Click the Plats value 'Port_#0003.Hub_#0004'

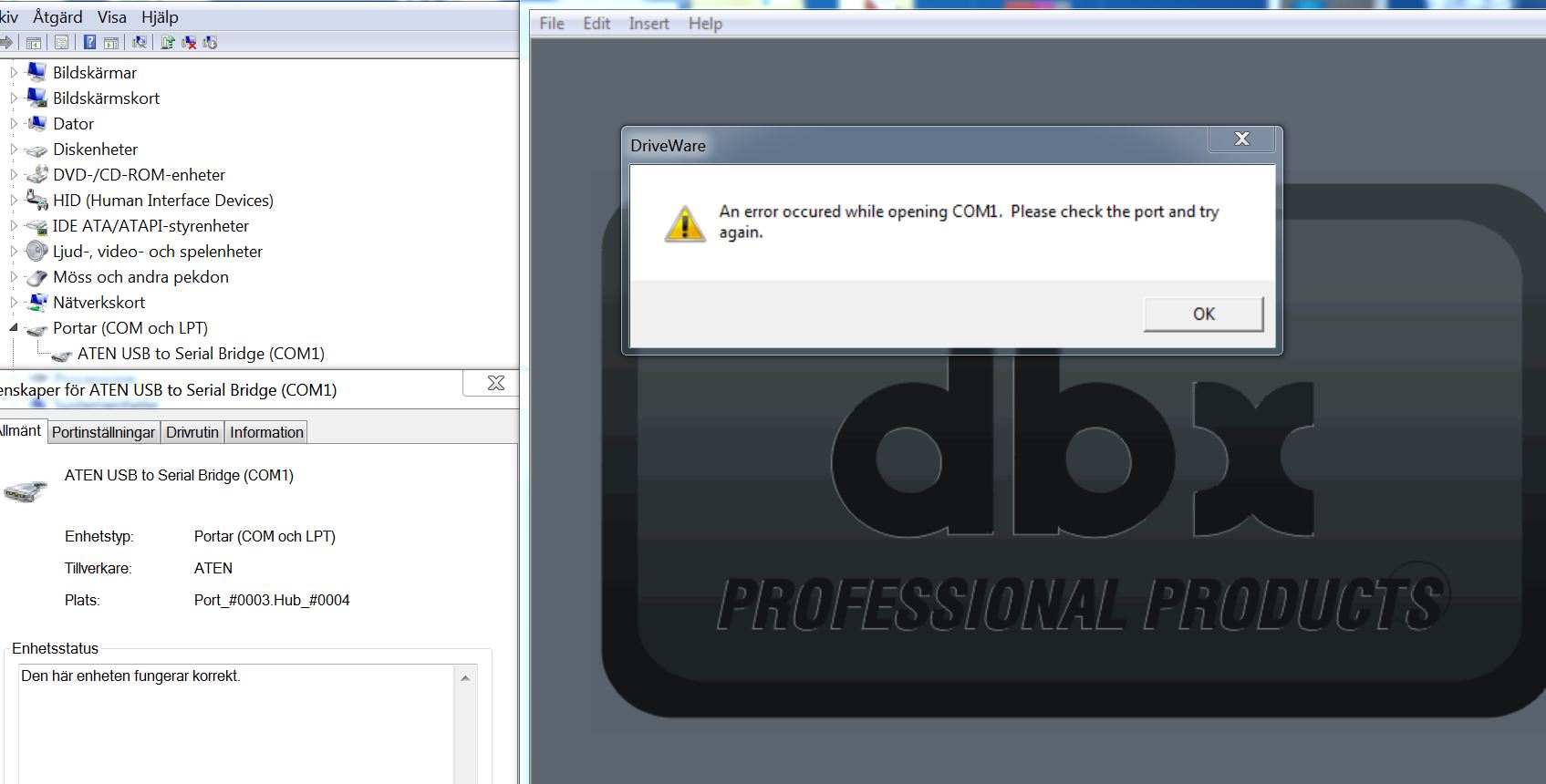point(272,600)
